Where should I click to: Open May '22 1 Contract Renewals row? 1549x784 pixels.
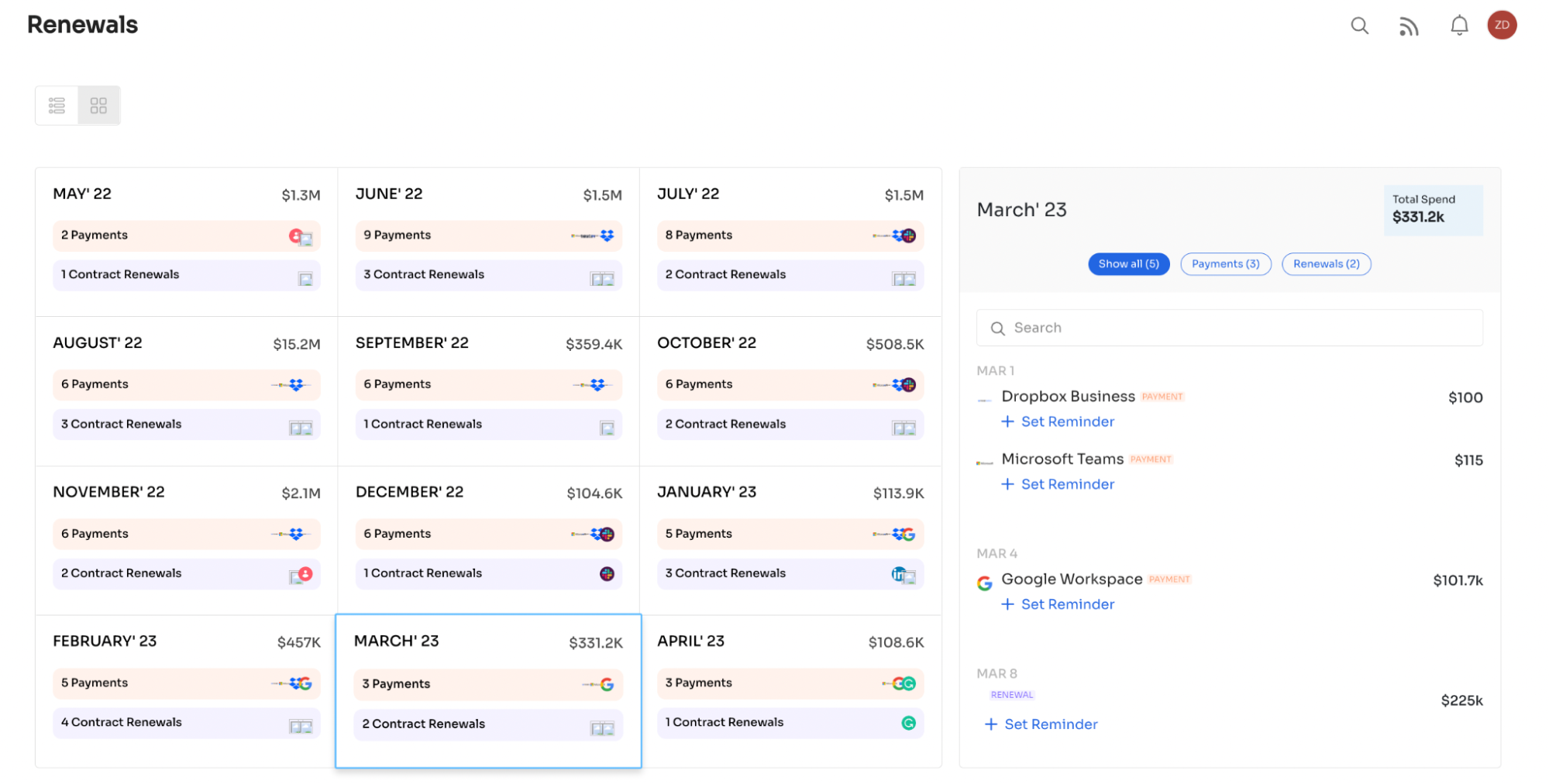pos(186,275)
